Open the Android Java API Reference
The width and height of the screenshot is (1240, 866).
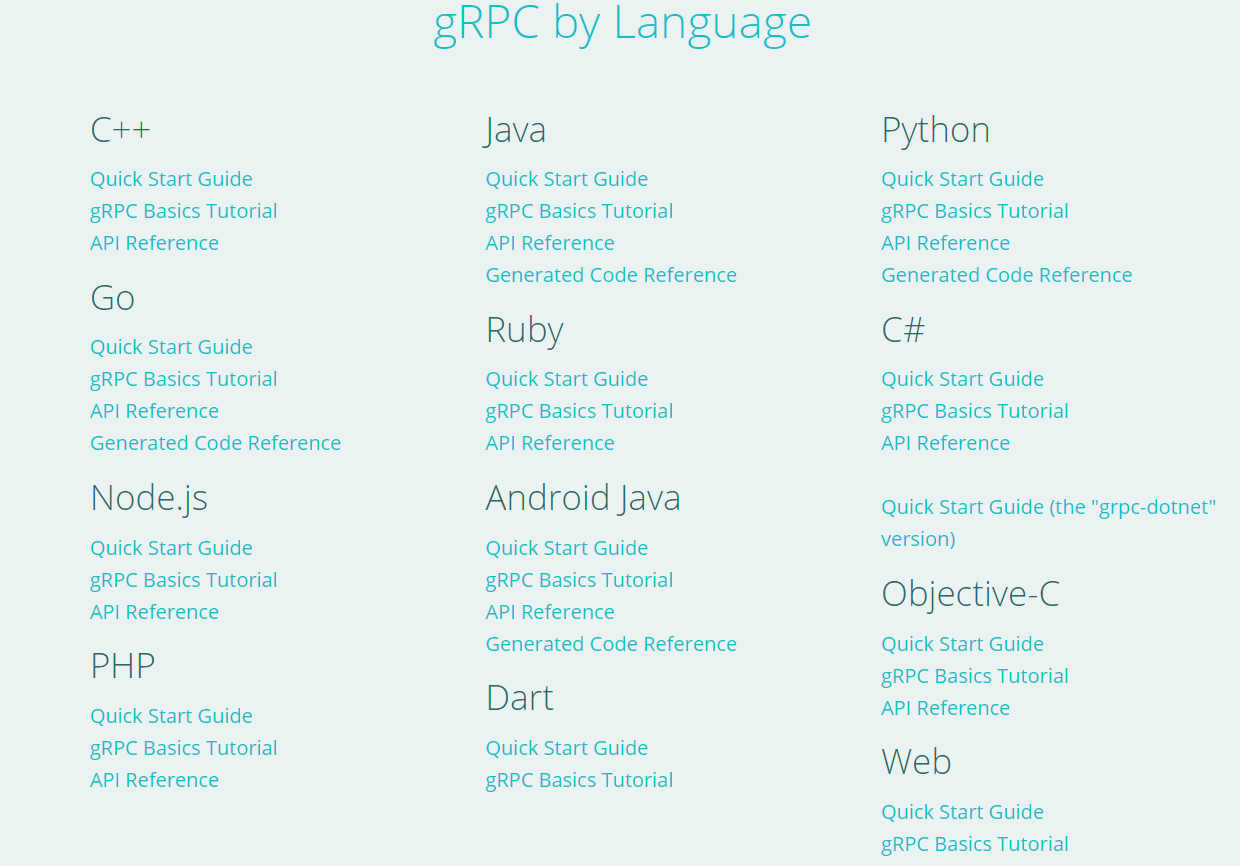click(x=550, y=612)
